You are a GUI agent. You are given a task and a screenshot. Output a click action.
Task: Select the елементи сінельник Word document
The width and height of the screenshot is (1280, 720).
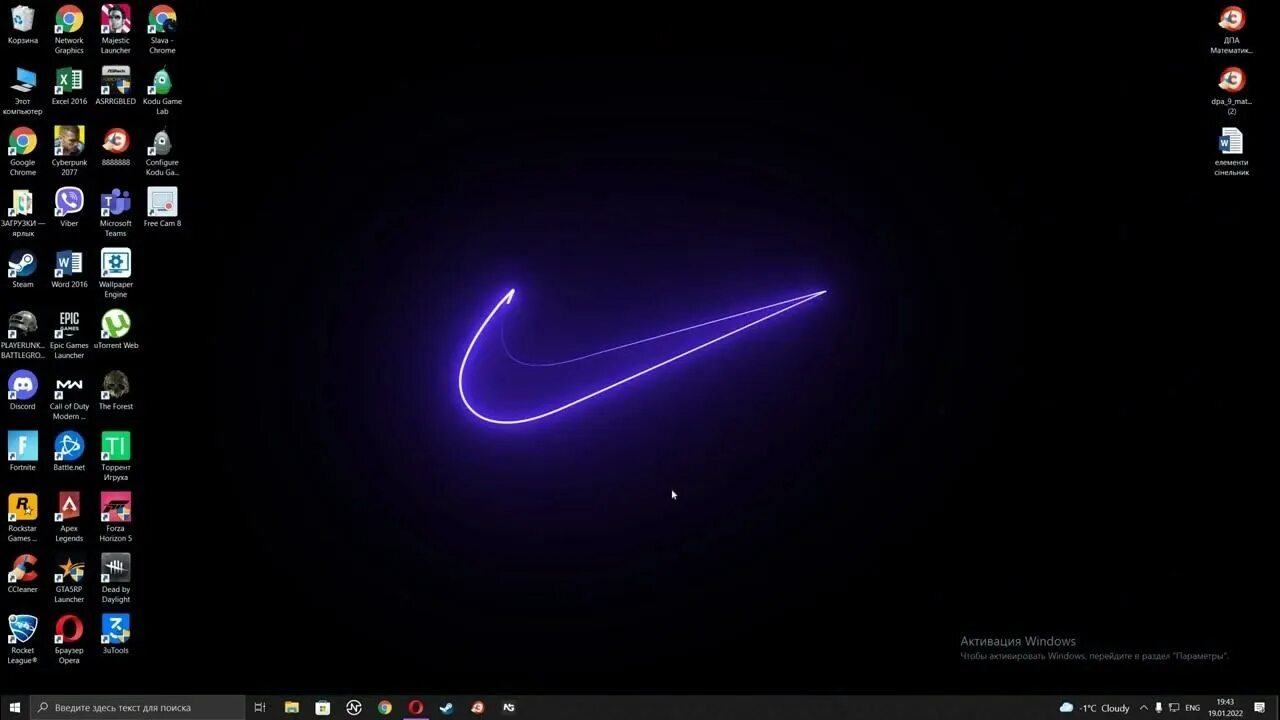point(1231,152)
